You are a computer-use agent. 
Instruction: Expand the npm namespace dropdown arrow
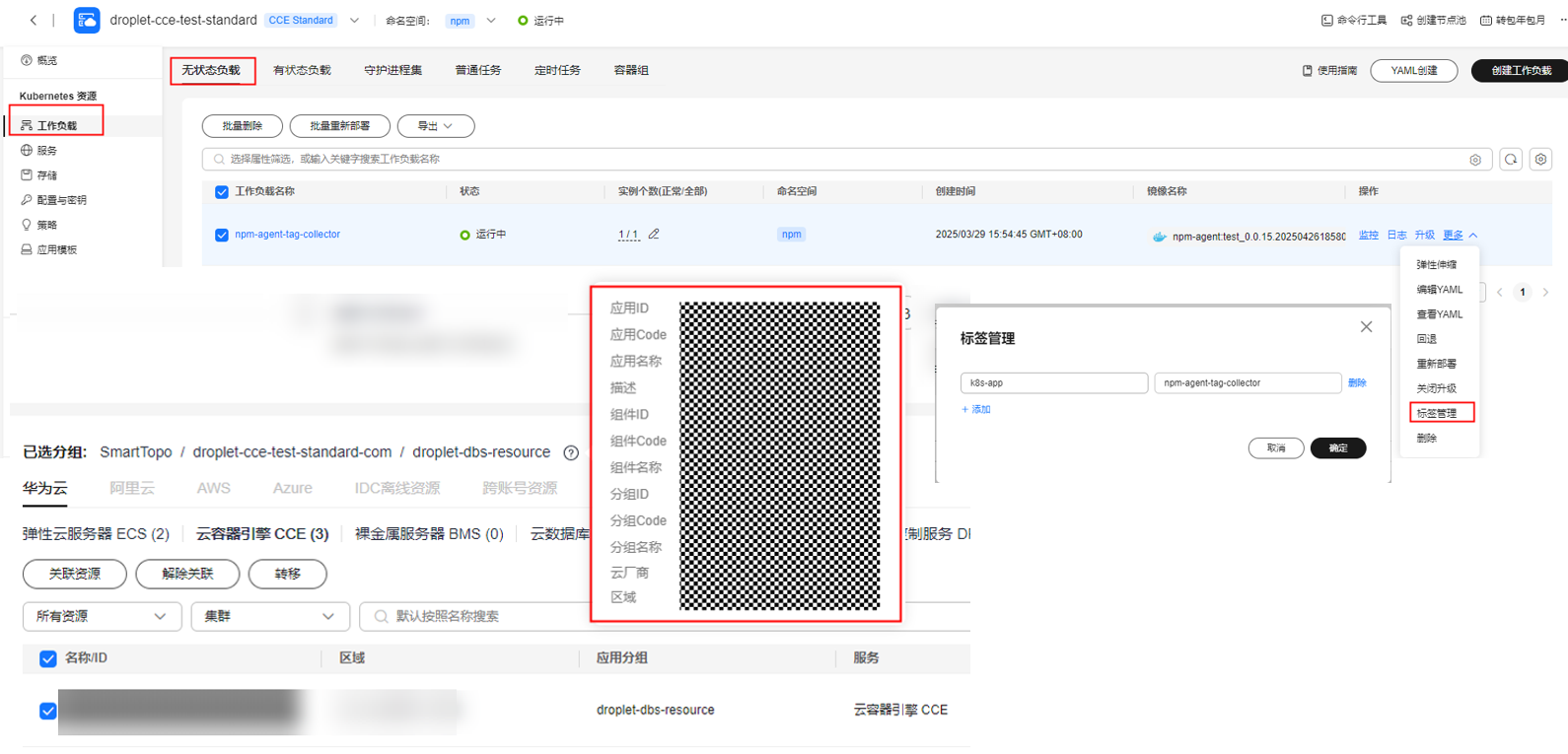click(491, 21)
